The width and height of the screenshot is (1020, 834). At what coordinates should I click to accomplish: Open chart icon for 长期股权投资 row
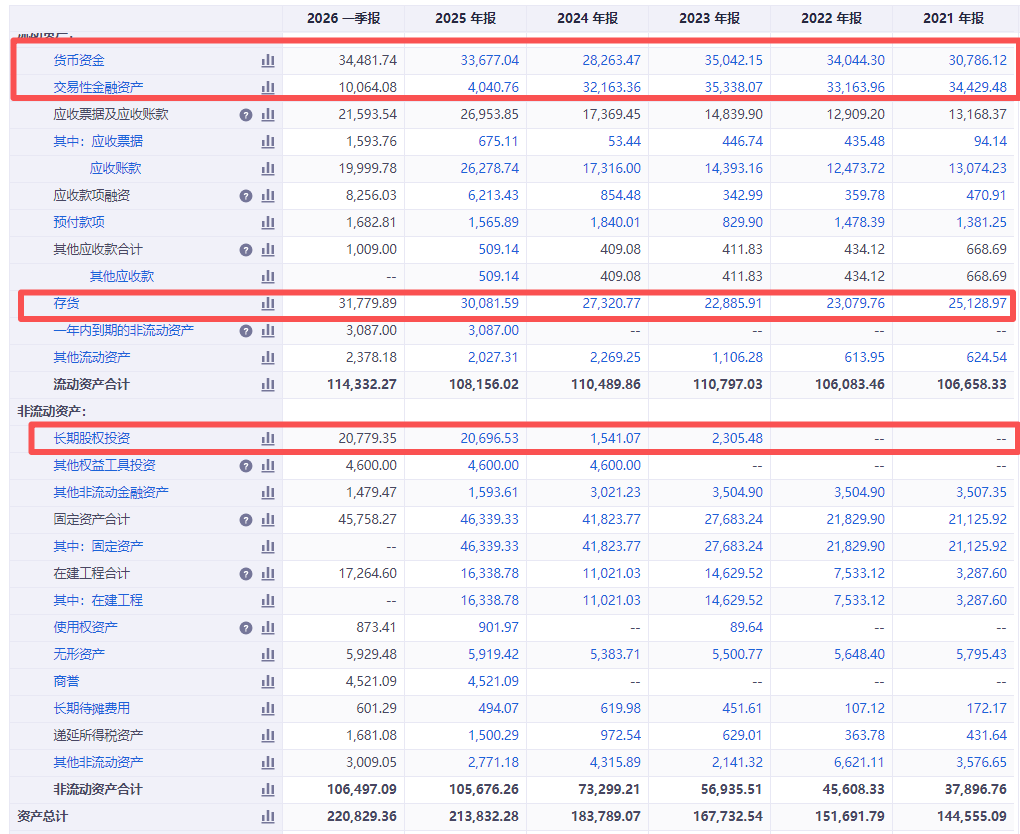point(267,438)
